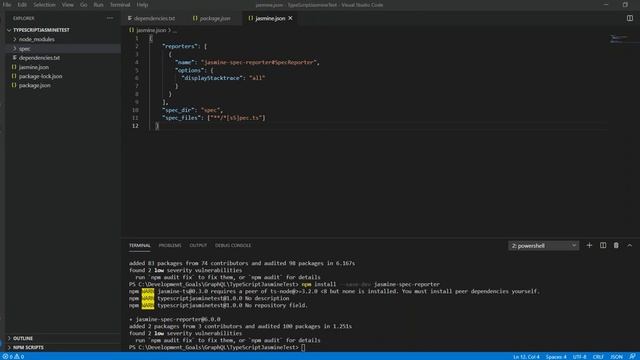Expand the NPM SCRIPTS section

pyautogui.click(x=28, y=348)
